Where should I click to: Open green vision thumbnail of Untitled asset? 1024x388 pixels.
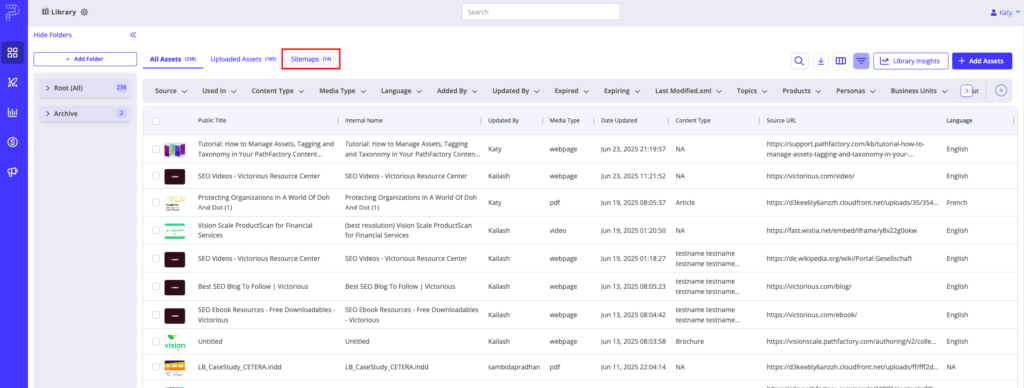coord(174,342)
